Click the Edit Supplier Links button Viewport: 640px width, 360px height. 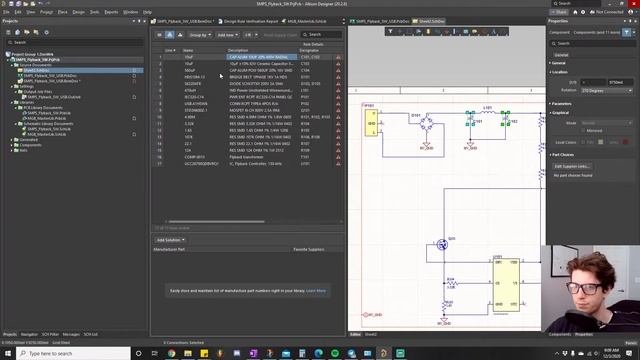[572, 167]
